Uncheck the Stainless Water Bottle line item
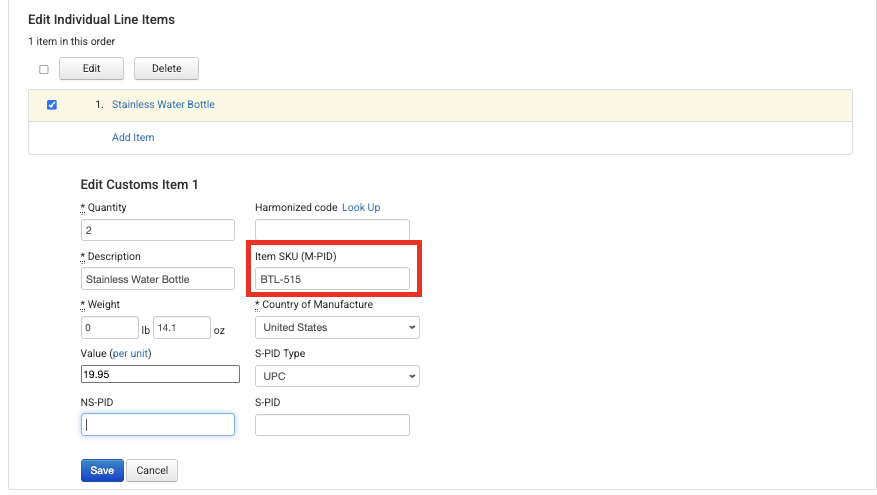 coord(52,105)
